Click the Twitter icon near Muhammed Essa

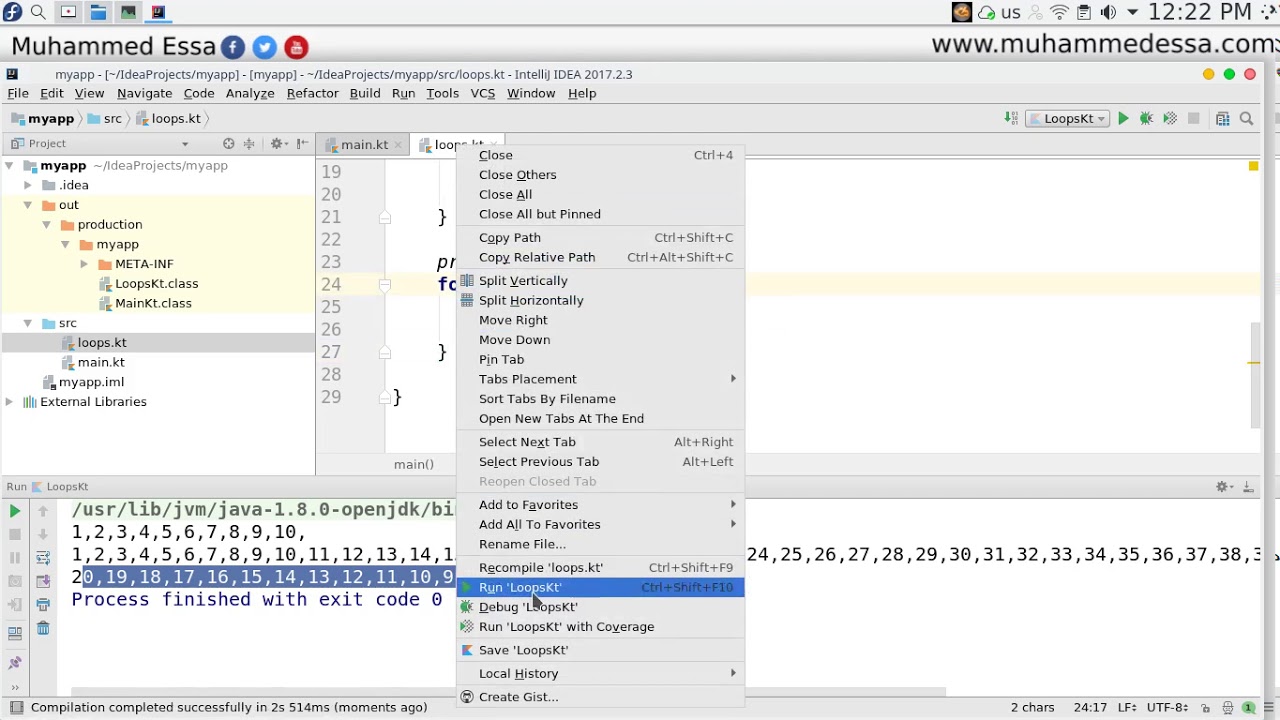[x=264, y=47]
